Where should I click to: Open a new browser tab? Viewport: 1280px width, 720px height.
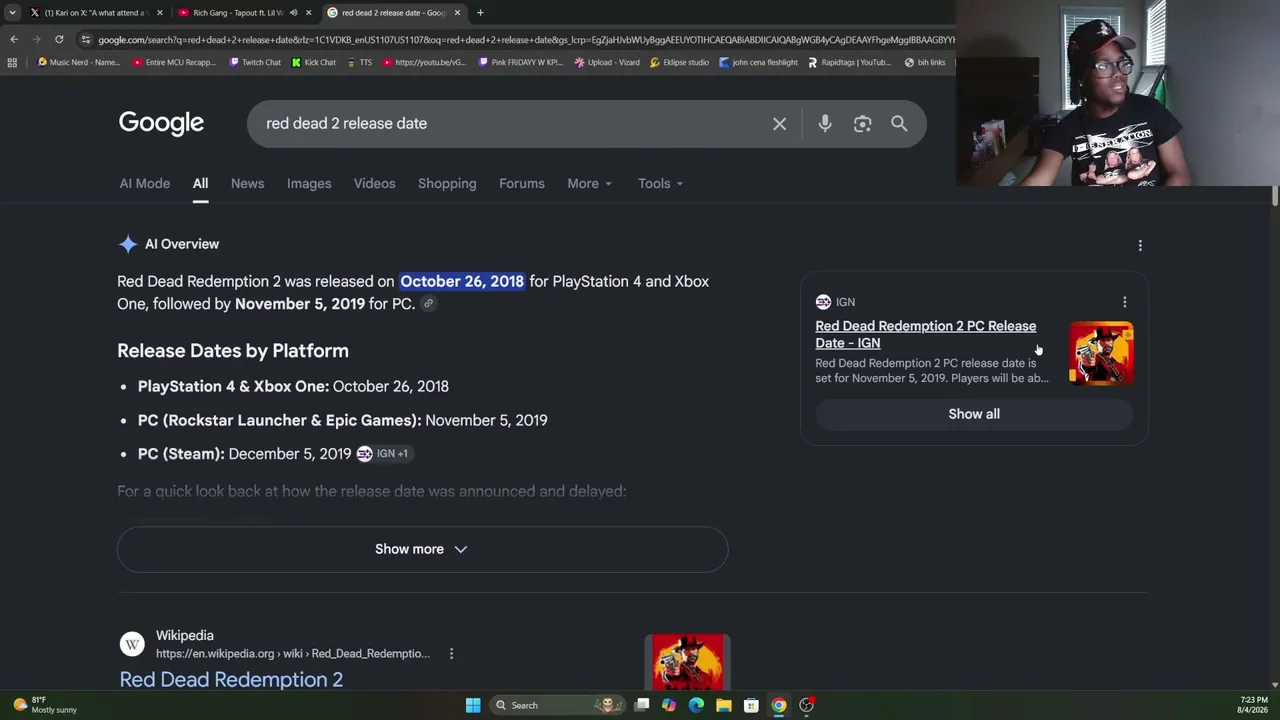pyautogui.click(x=480, y=13)
